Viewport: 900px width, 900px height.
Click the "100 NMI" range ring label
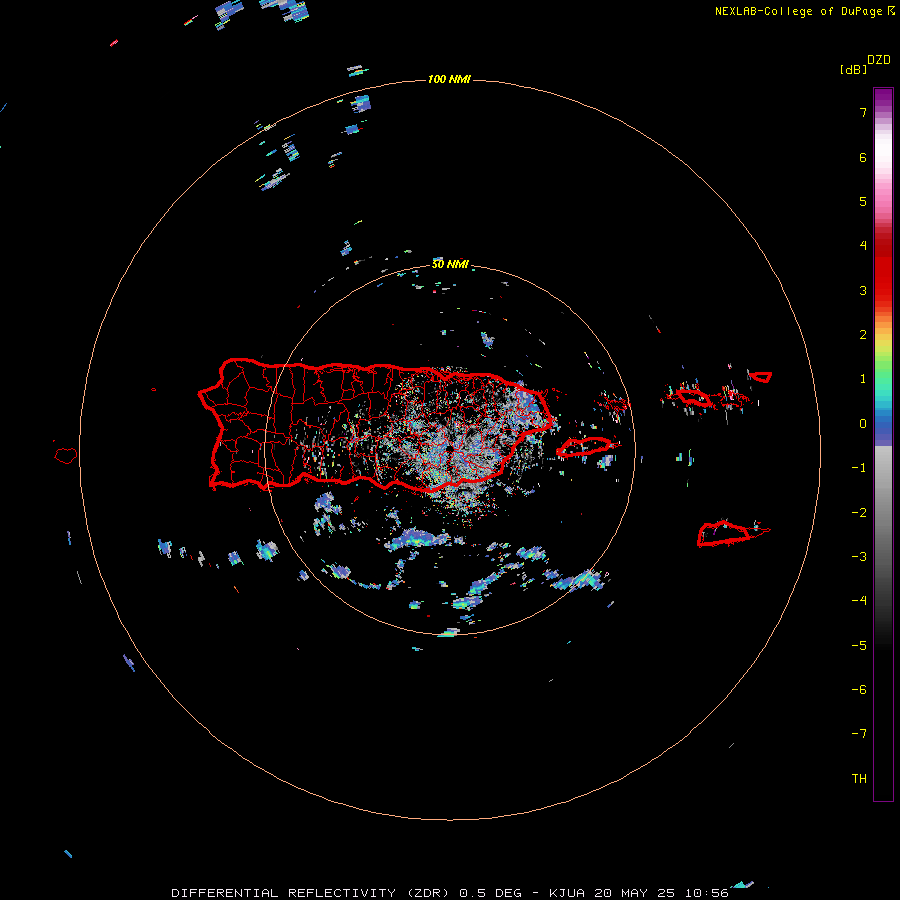[449, 79]
